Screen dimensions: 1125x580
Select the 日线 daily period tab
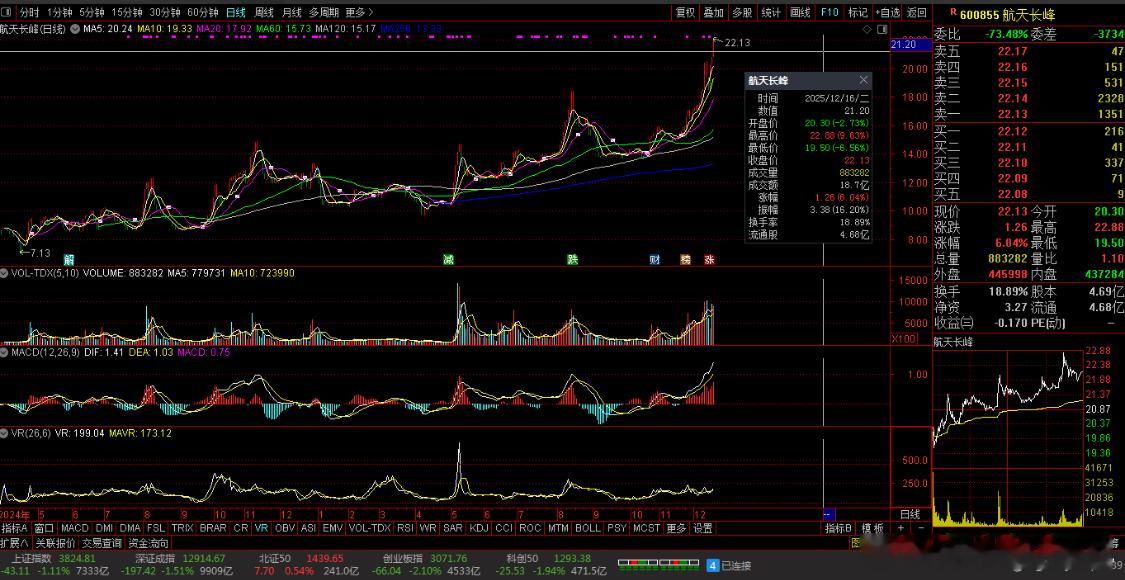235,12
